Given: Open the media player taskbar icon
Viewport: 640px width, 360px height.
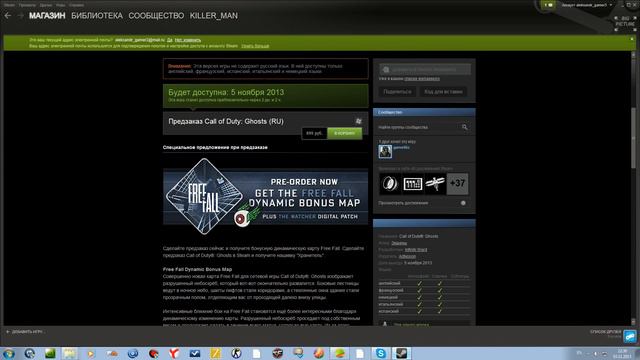Looking at the screenshot, I should (x=91, y=353).
